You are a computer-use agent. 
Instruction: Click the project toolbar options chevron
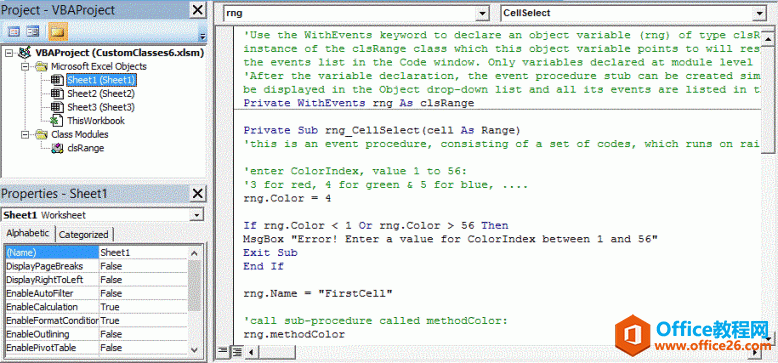(x=202, y=36)
